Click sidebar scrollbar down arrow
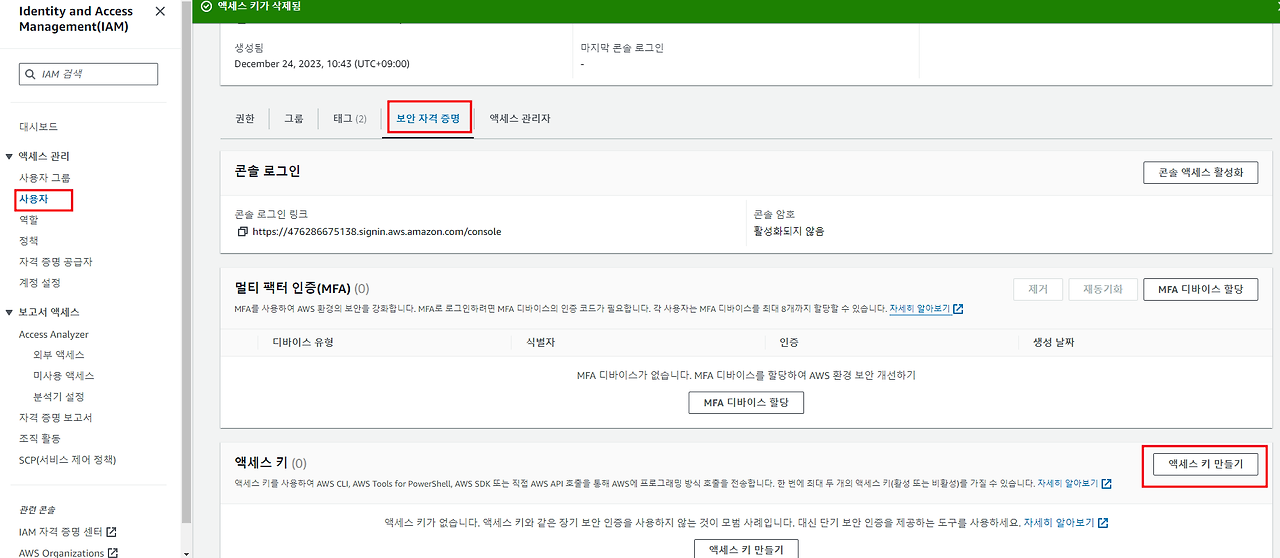The image size is (1280, 558). [186, 552]
